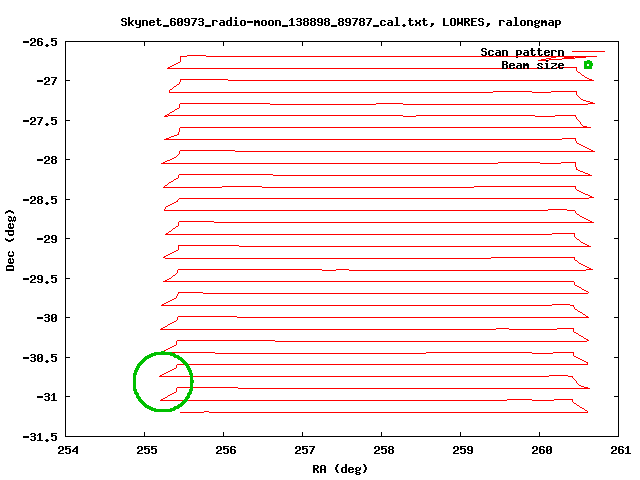Image resolution: width=640 pixels, height=480 pixels.
Task: Select the 256 RA axis tick label
Action: (x=226, y=450)
